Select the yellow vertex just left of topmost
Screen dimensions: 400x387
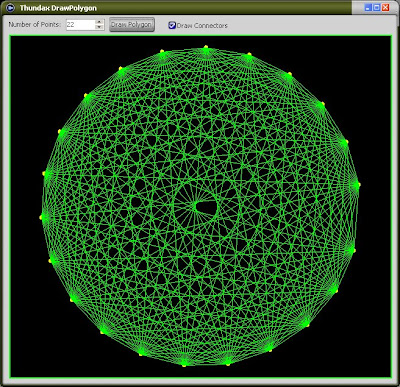(162, 51)
